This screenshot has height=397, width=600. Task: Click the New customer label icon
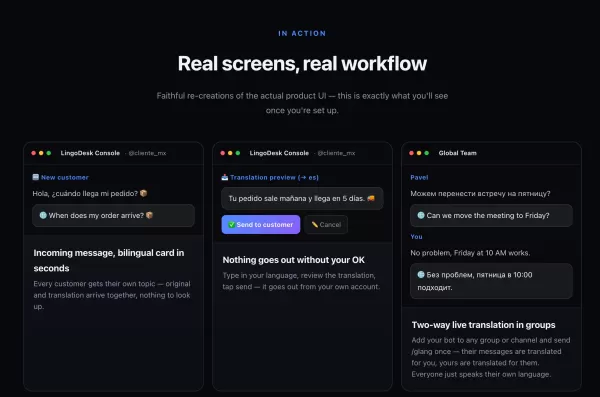pos(36,177)
